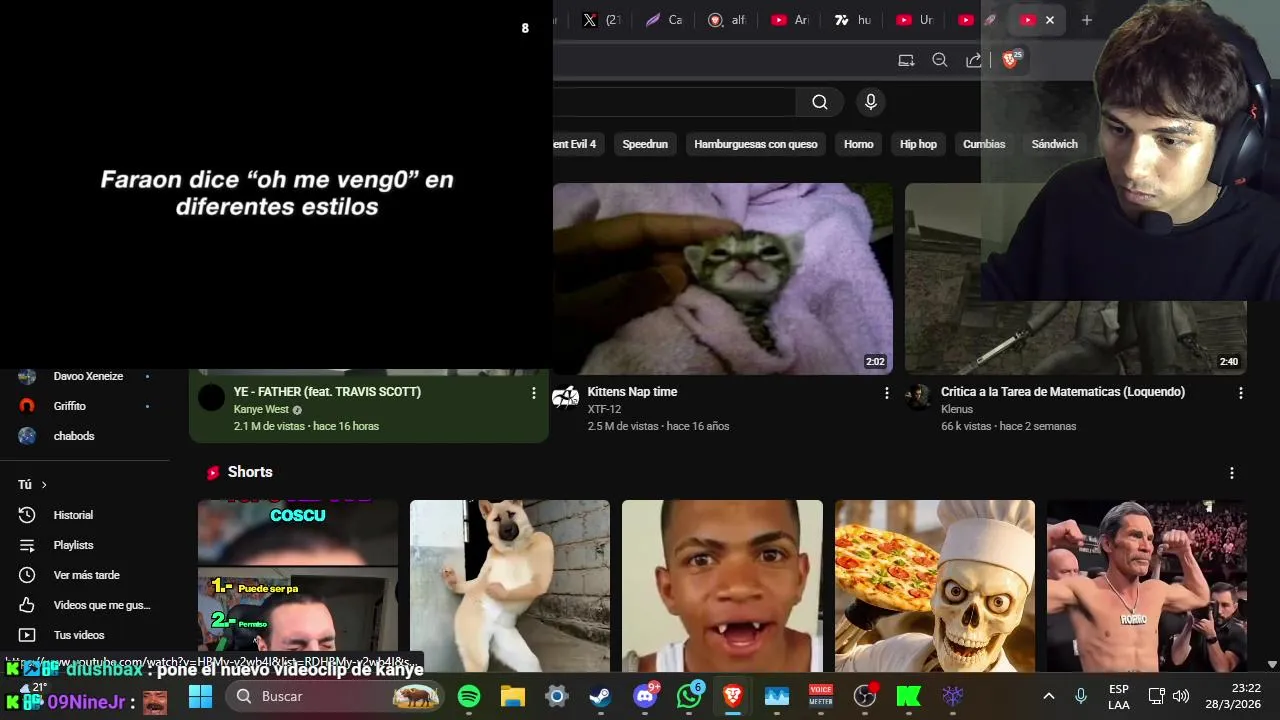
Task: Switch to the 'Ar' YouTube tab
Action: [x=790, y=20]
